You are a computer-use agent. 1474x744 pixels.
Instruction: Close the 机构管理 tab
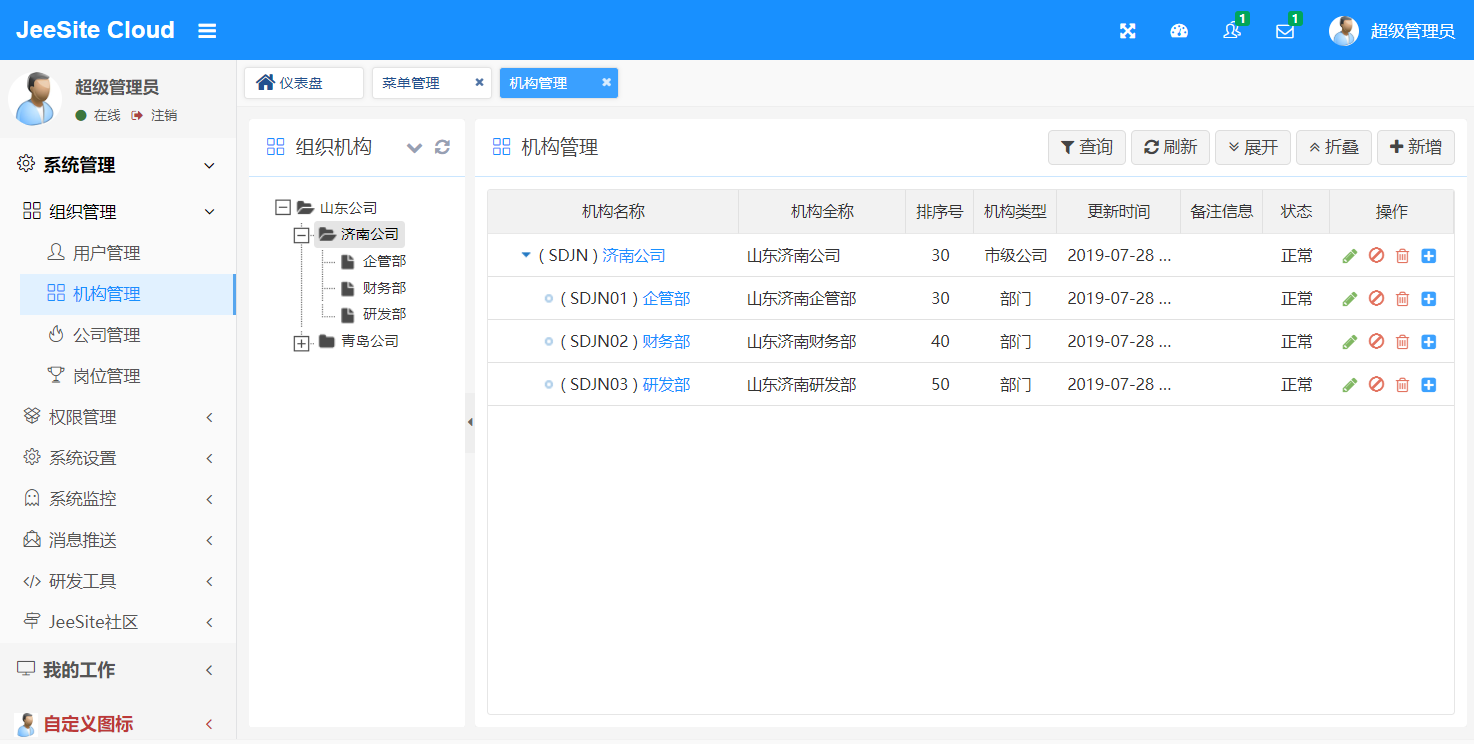click(606, 83)
